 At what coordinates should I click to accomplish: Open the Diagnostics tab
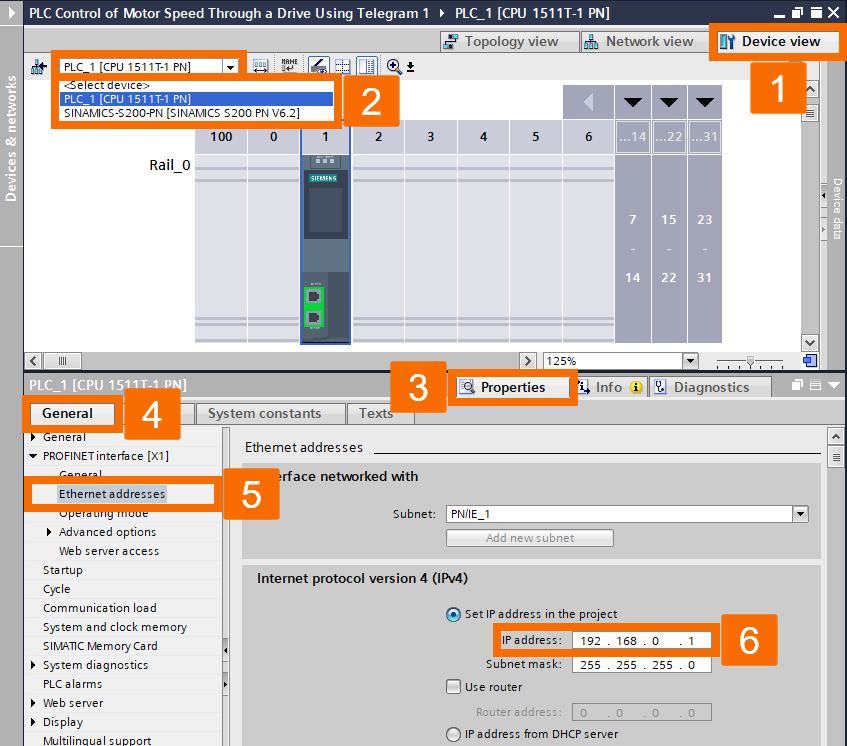coord(710,387)
